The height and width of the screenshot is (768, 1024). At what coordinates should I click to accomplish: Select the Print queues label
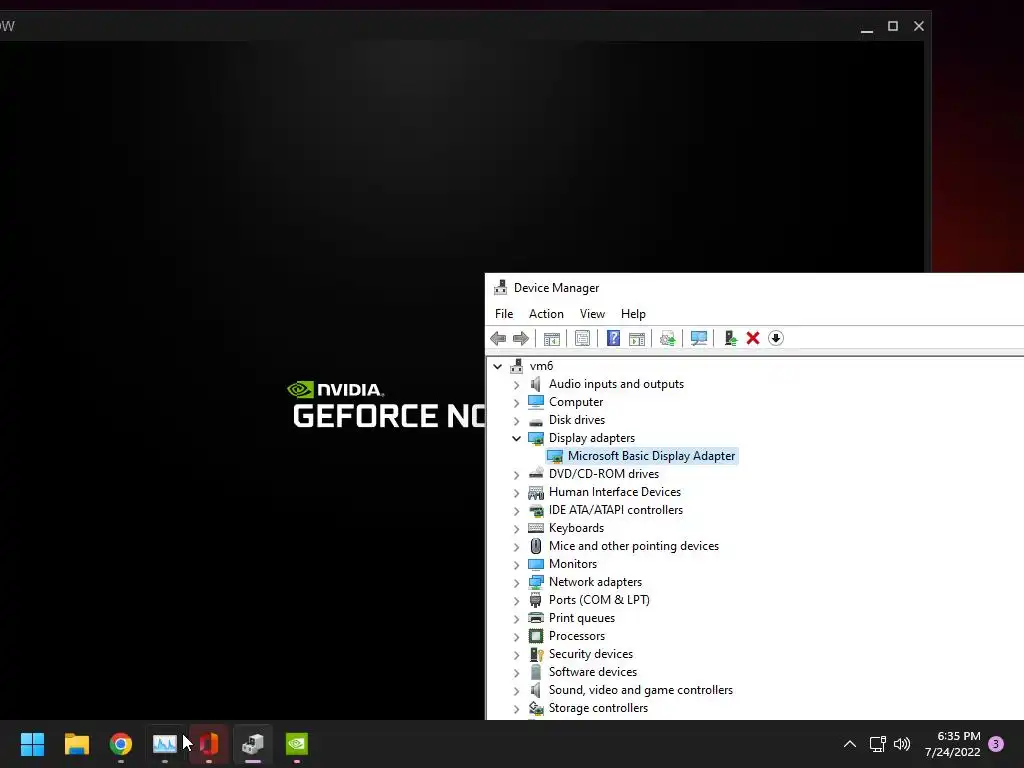click(x=581, y=618)
